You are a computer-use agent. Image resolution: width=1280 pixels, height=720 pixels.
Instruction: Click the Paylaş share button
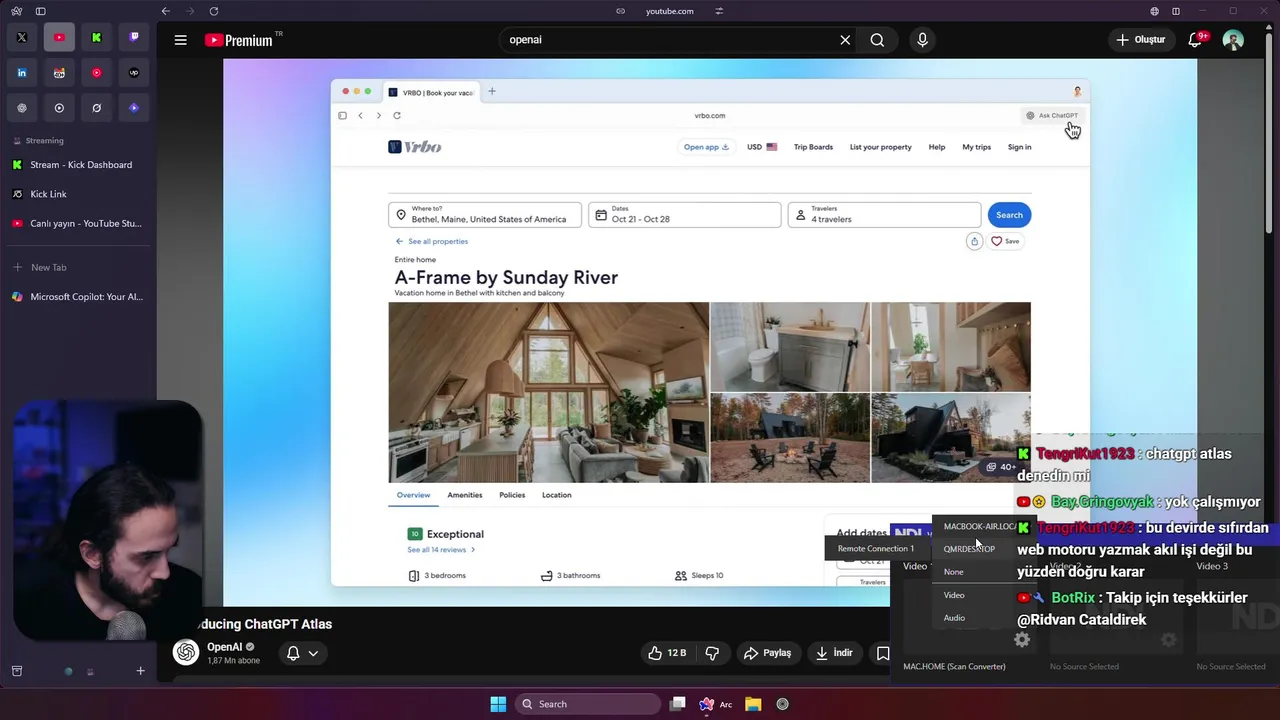[x=767, y=653]
